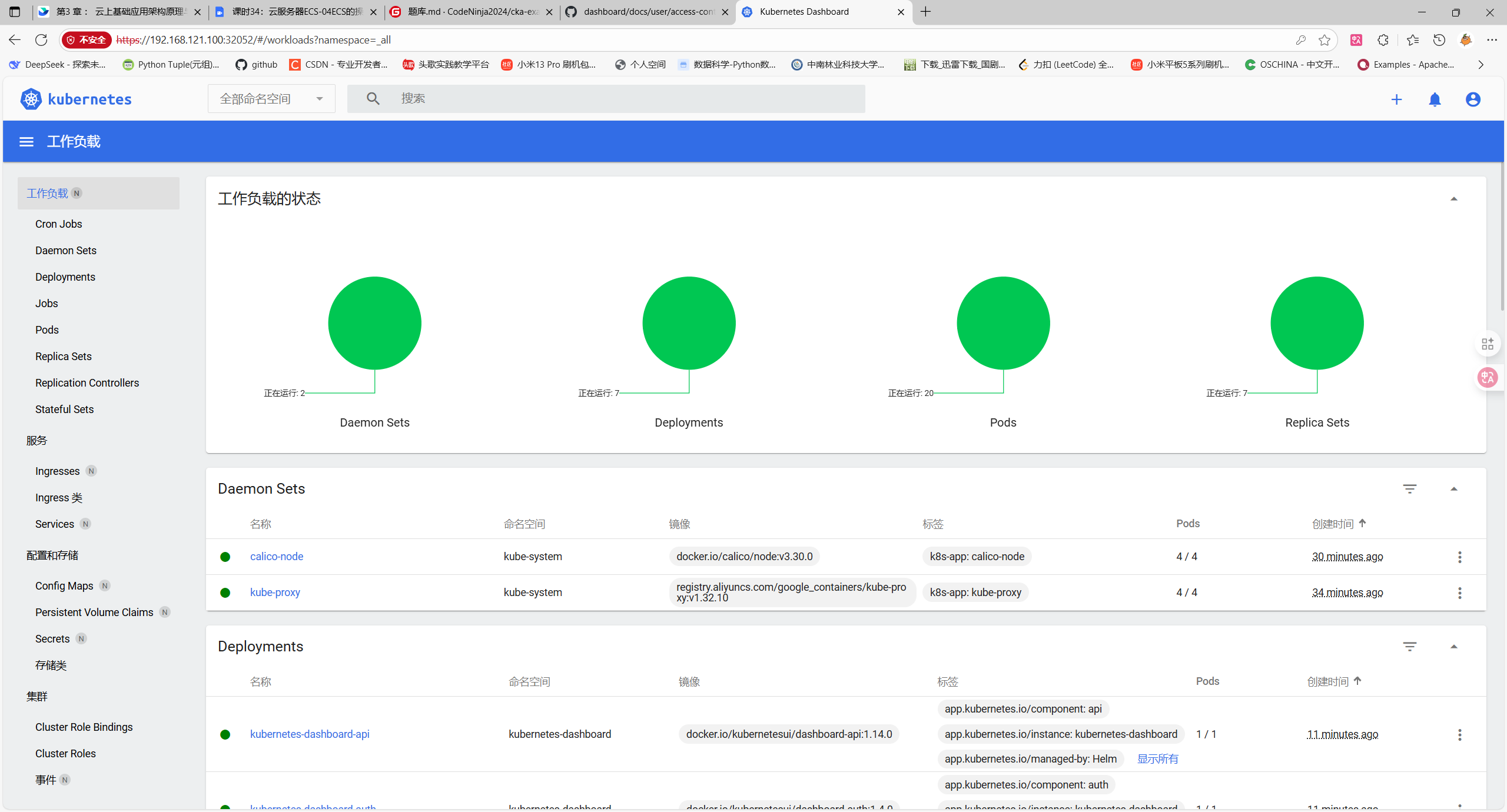
Task: Collapse the workload status card
Action: 1453,199
